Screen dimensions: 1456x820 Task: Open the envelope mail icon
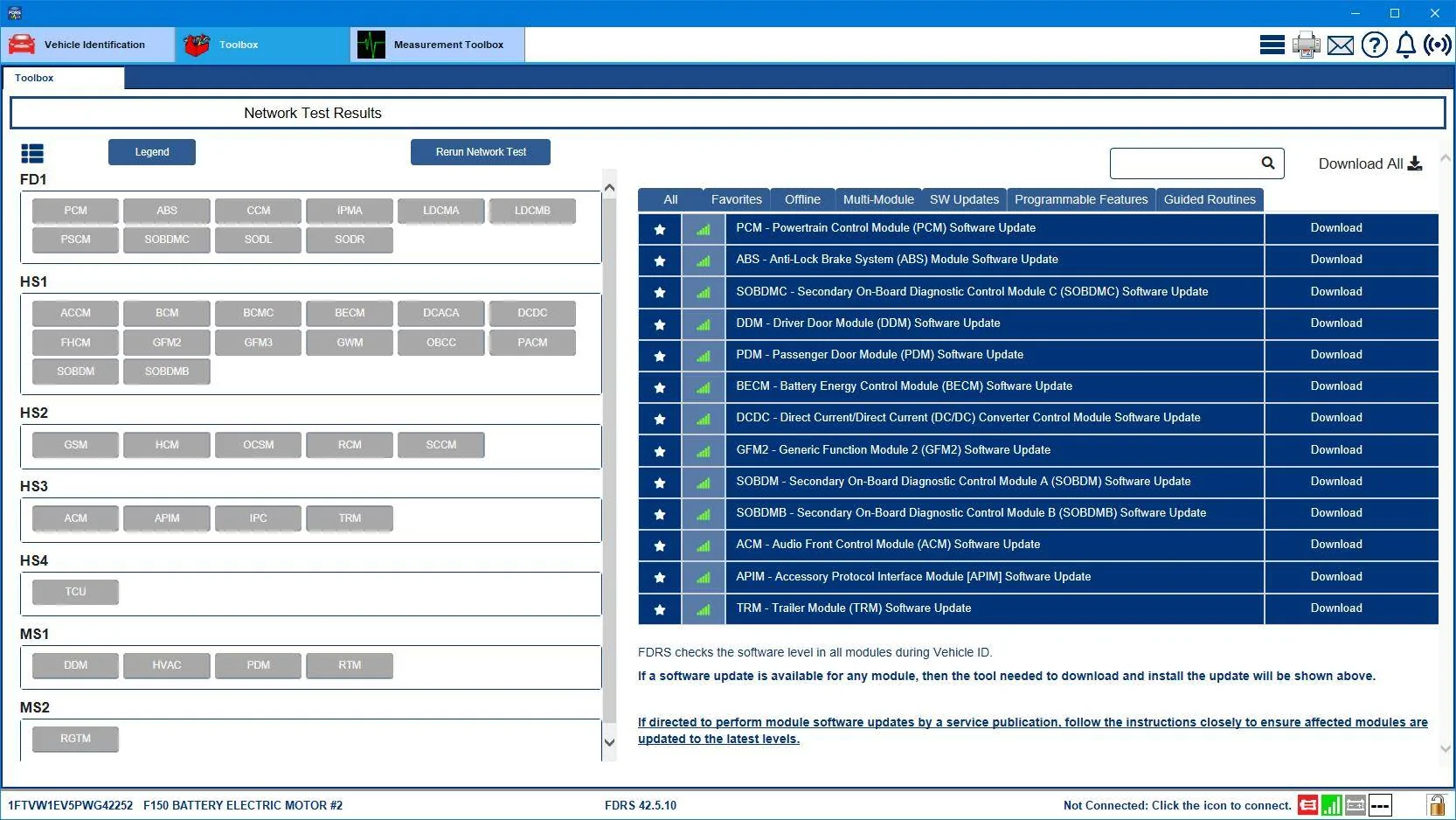click(1340, 45)
